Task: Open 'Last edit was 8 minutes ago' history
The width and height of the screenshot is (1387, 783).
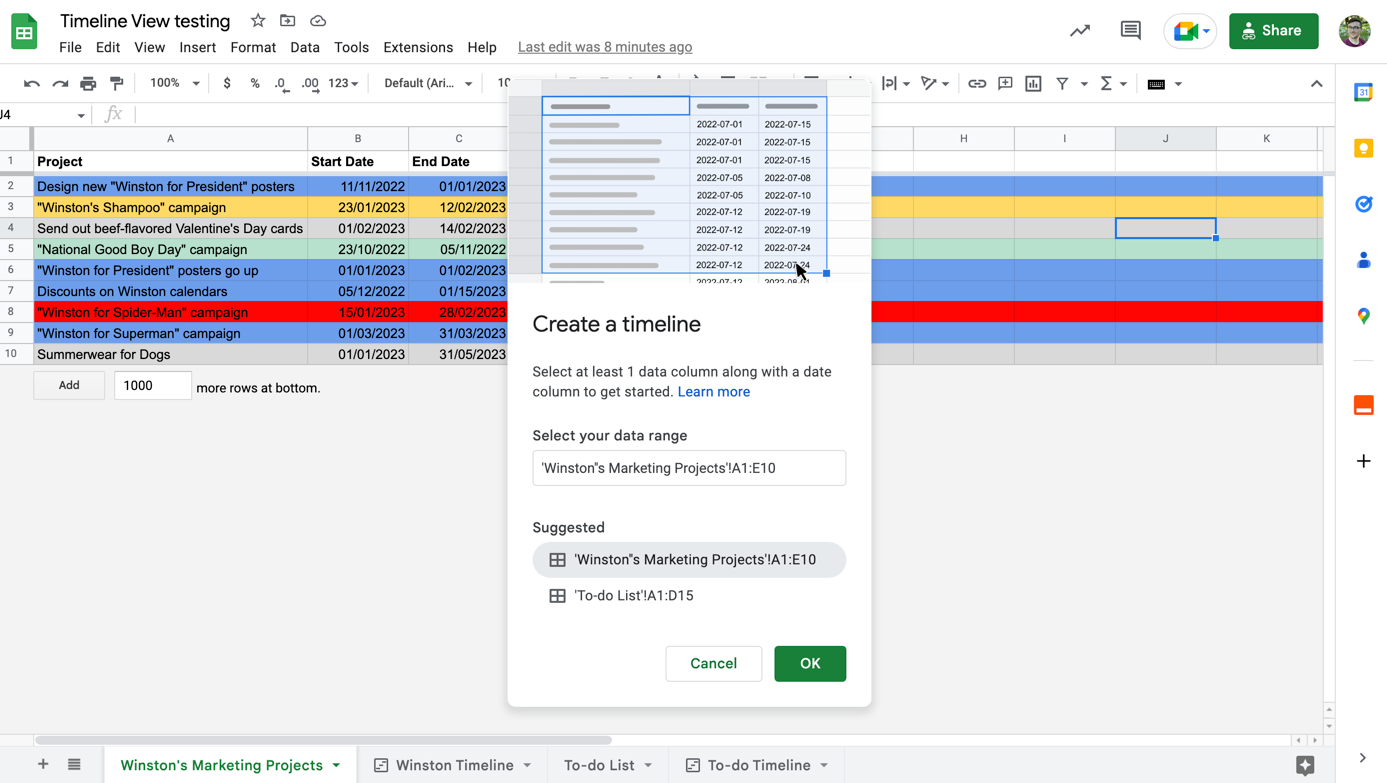Action: coord(605,47)
